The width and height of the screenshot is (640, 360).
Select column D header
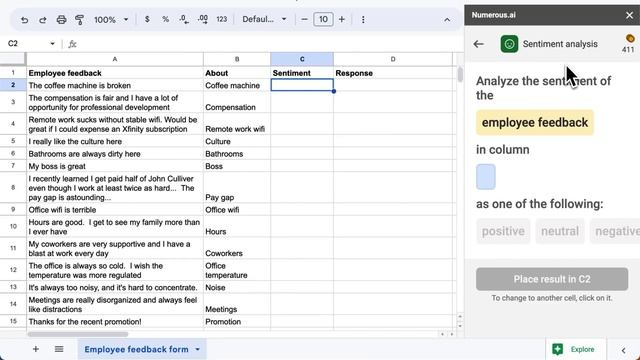(393, 59)
